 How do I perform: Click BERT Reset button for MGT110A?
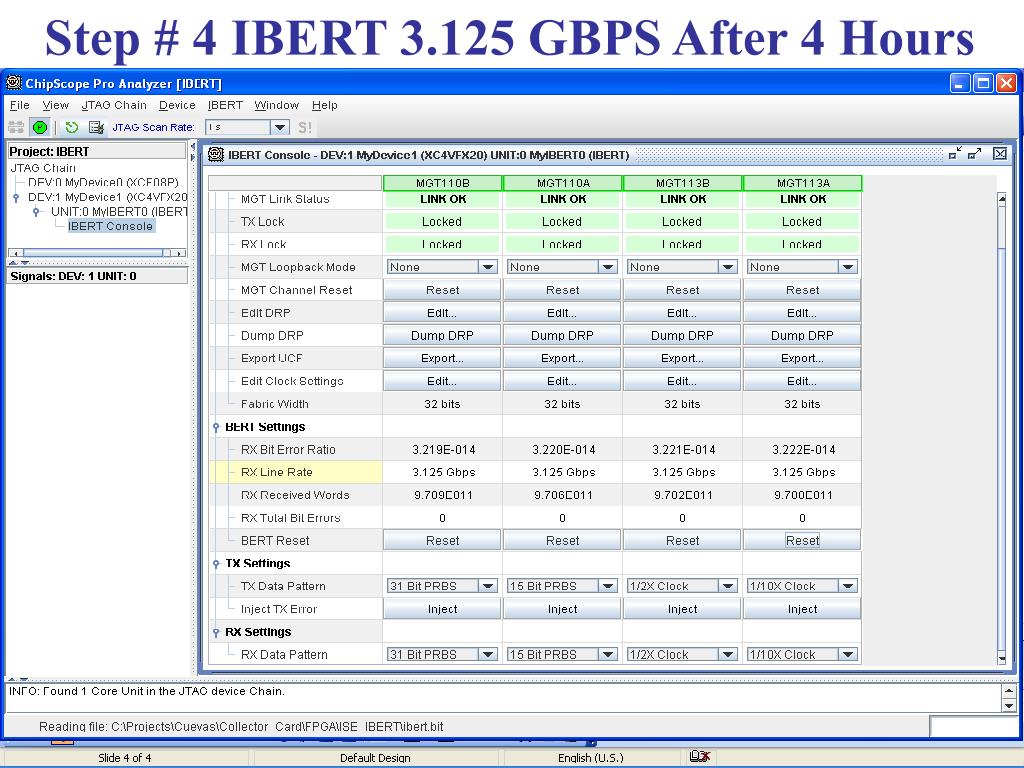coord(562,540)
